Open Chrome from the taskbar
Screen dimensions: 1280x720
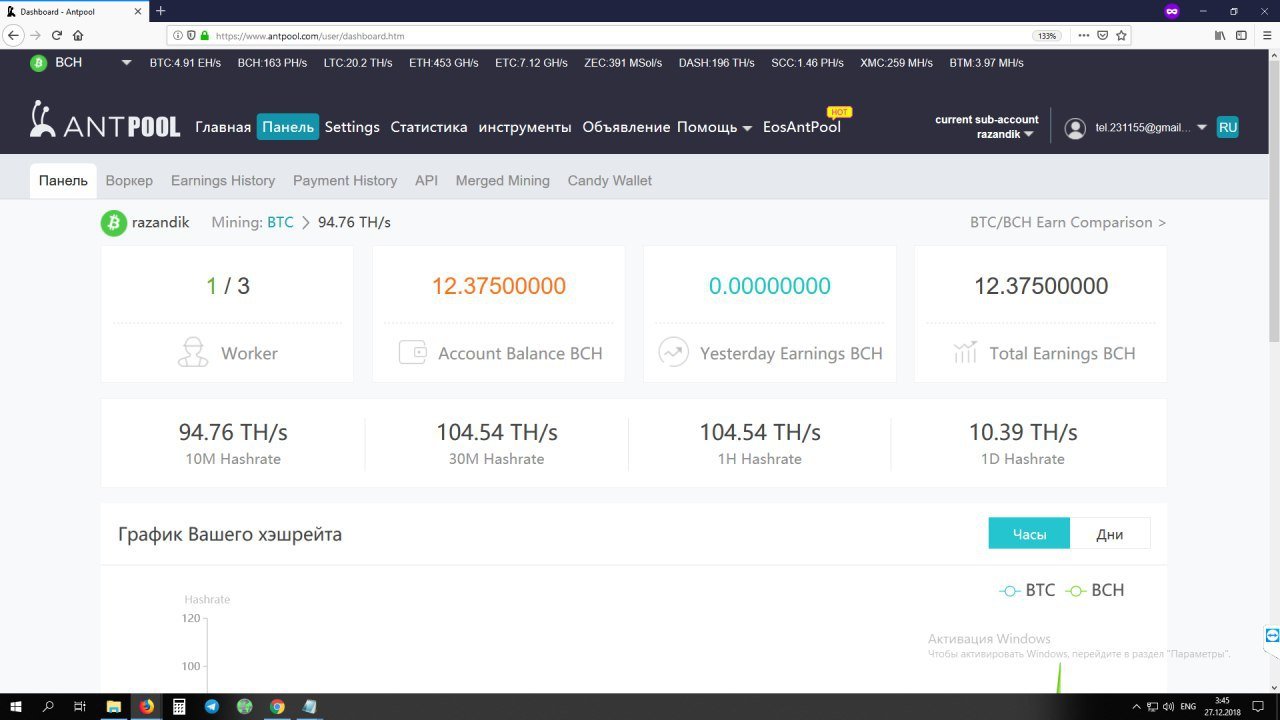[x=277, y=706]
